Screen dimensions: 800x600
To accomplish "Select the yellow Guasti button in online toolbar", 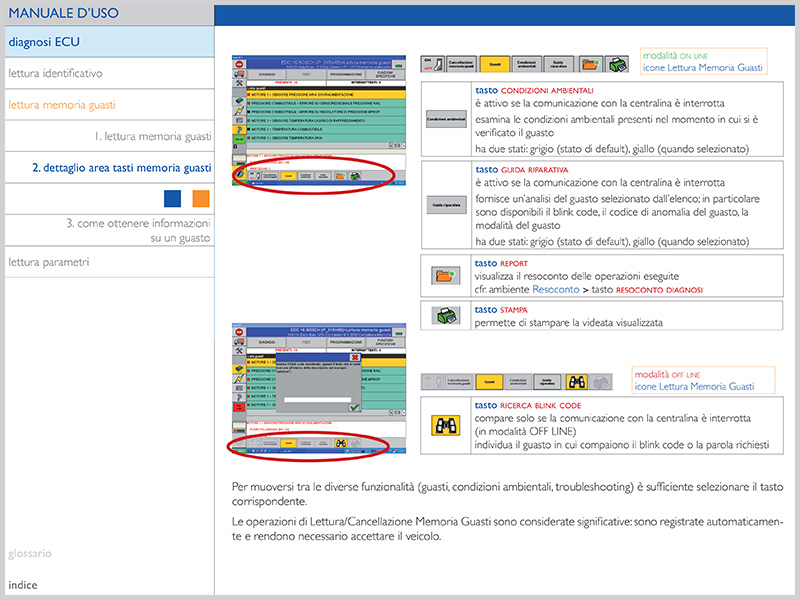I will pos(493,63).
